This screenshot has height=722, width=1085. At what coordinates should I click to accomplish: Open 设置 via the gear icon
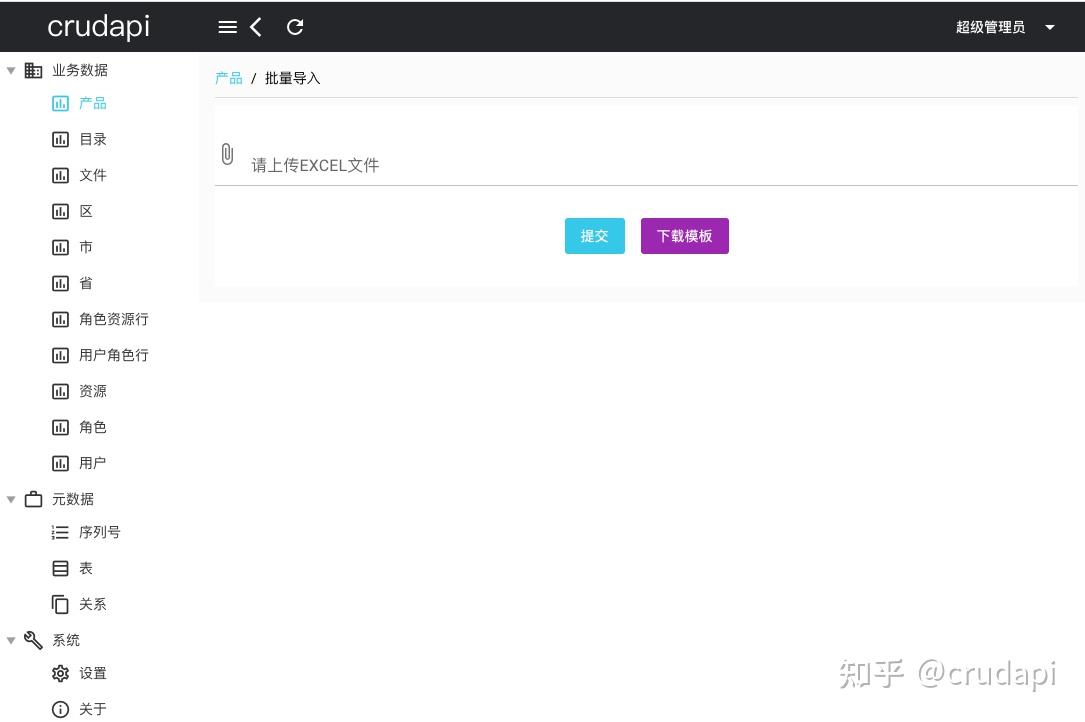[60, 673]
